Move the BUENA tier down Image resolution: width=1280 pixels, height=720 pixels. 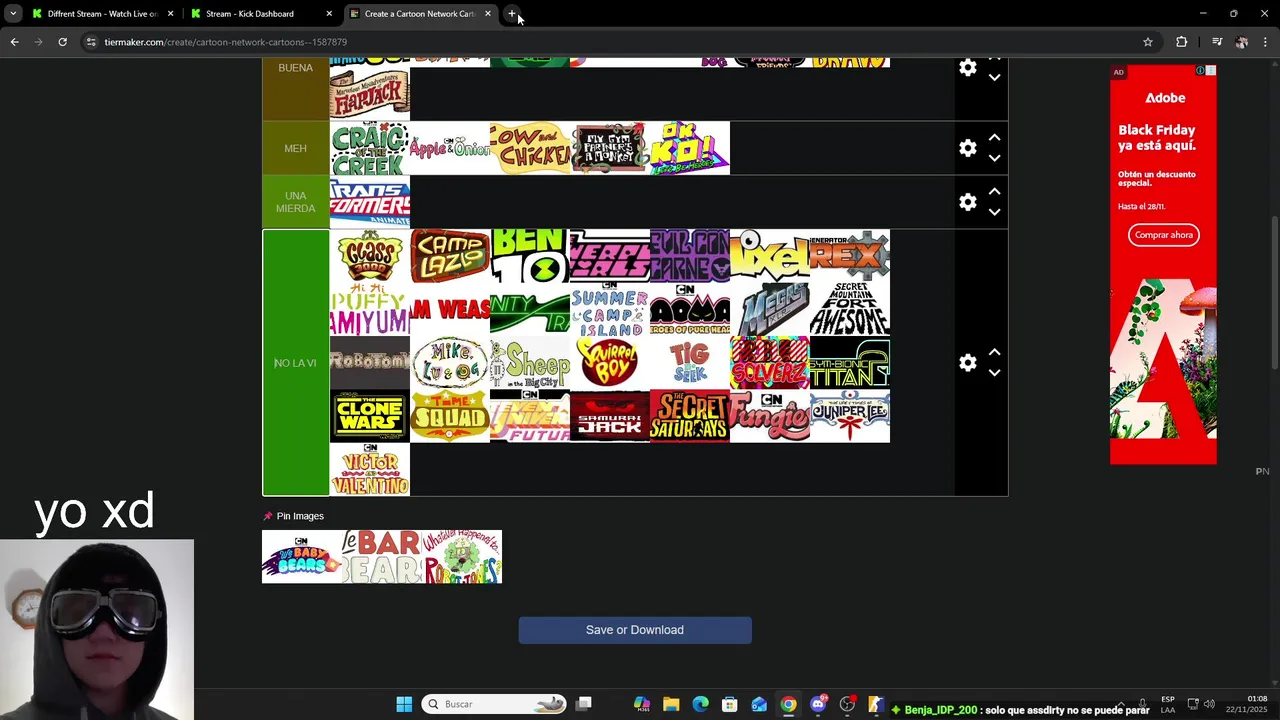tap(994, 78)
